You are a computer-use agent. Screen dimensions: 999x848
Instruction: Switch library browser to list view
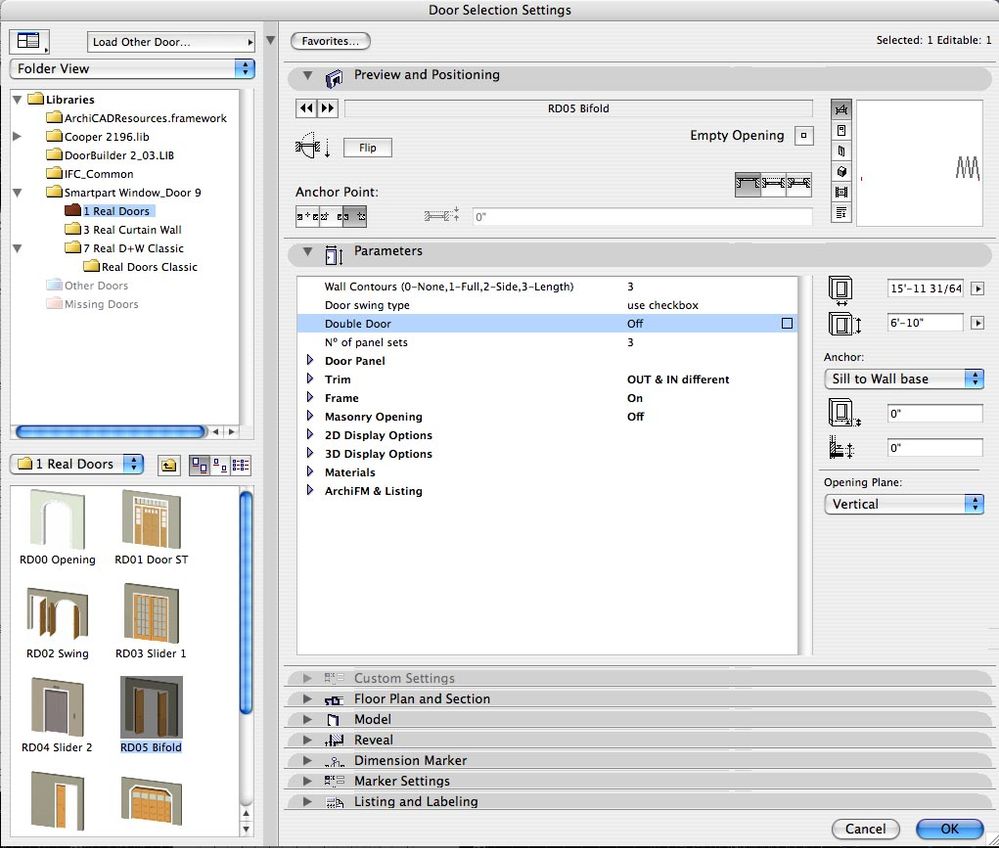(x=240, y=465)
